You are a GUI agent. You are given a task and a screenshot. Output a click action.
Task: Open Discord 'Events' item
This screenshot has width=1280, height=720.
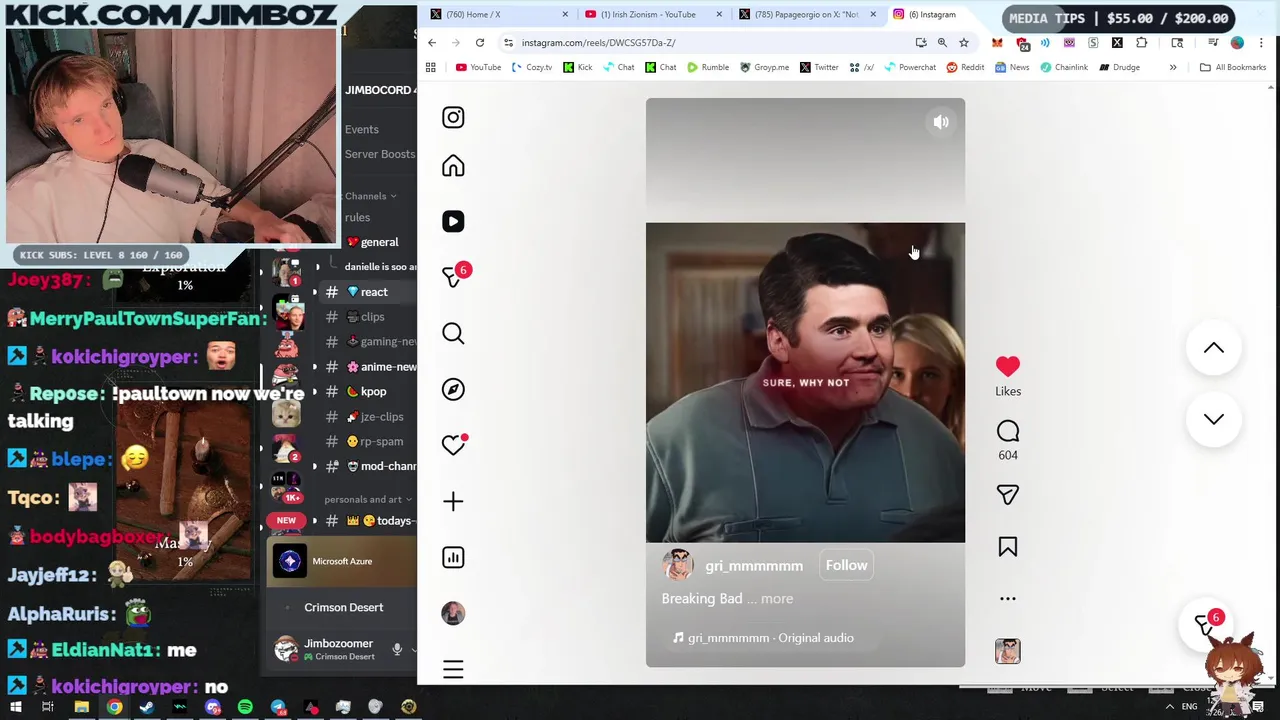click(362, 129)
